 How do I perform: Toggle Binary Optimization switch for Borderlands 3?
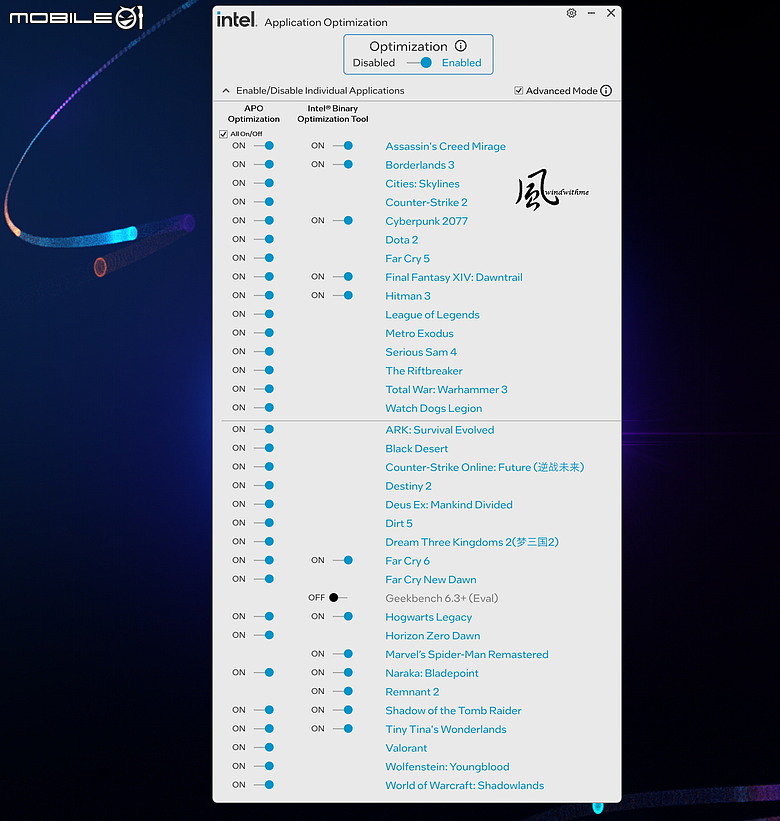[343, 164]
